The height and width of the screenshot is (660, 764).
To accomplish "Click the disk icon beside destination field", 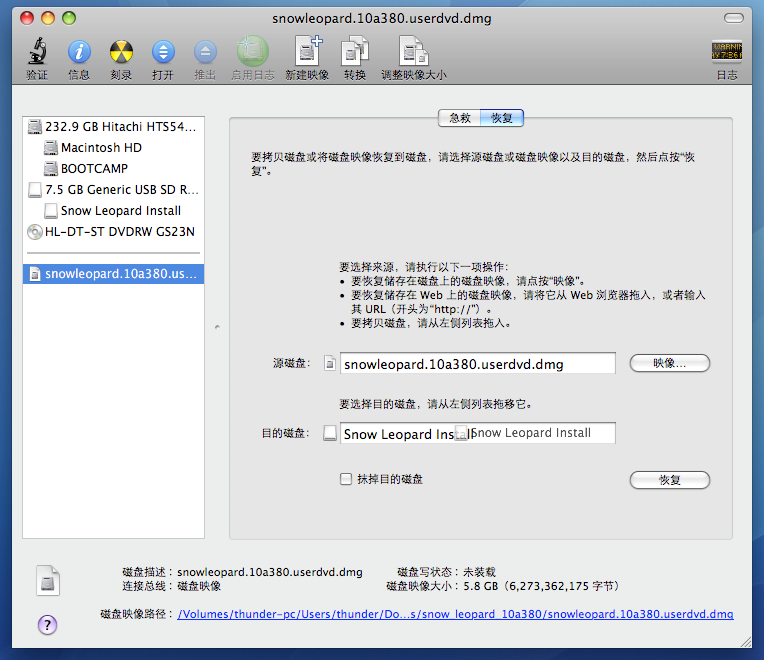I will pyautogui.click(x=330, y=433).
